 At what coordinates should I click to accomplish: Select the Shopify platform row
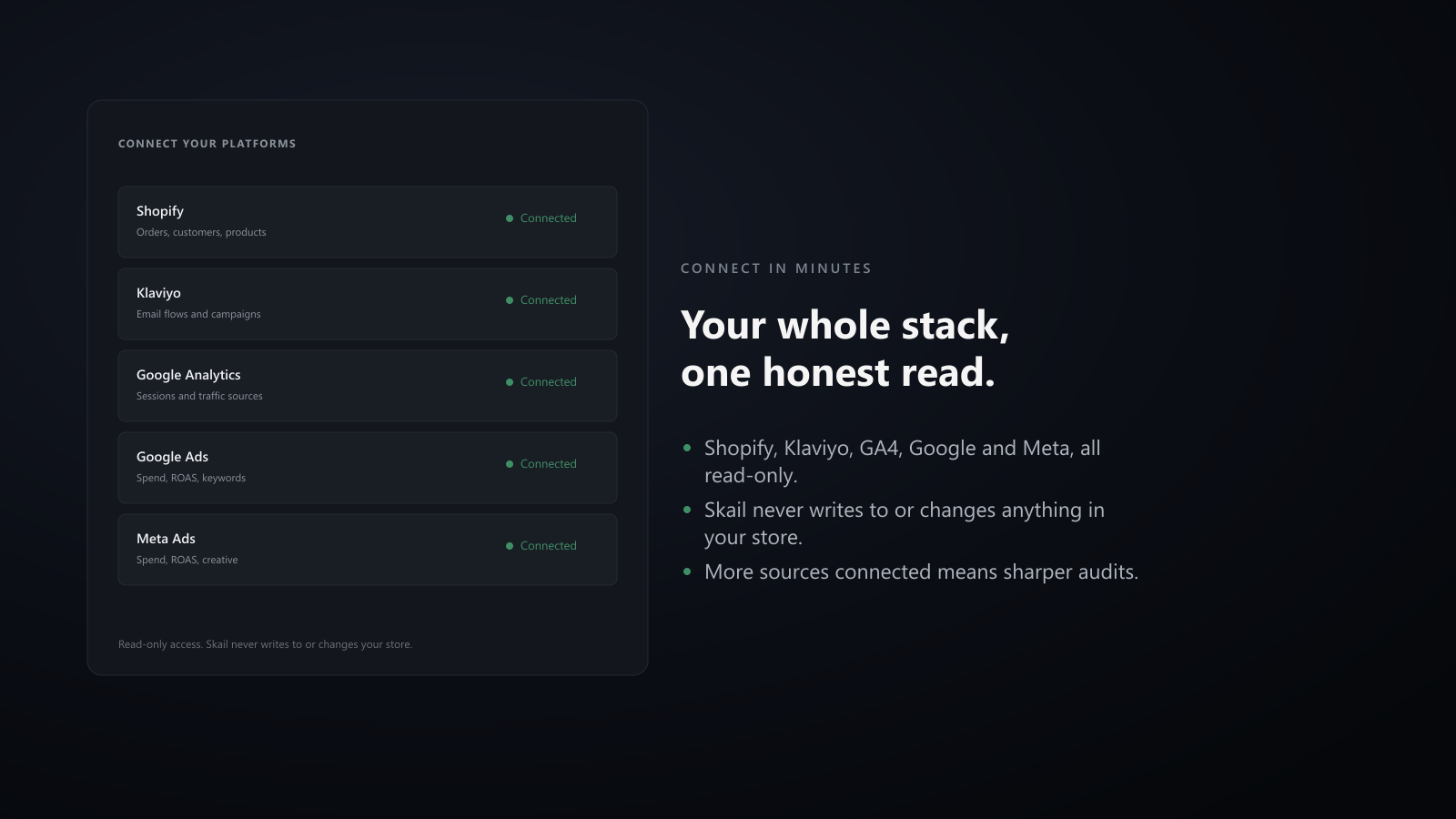coord(368,222)
